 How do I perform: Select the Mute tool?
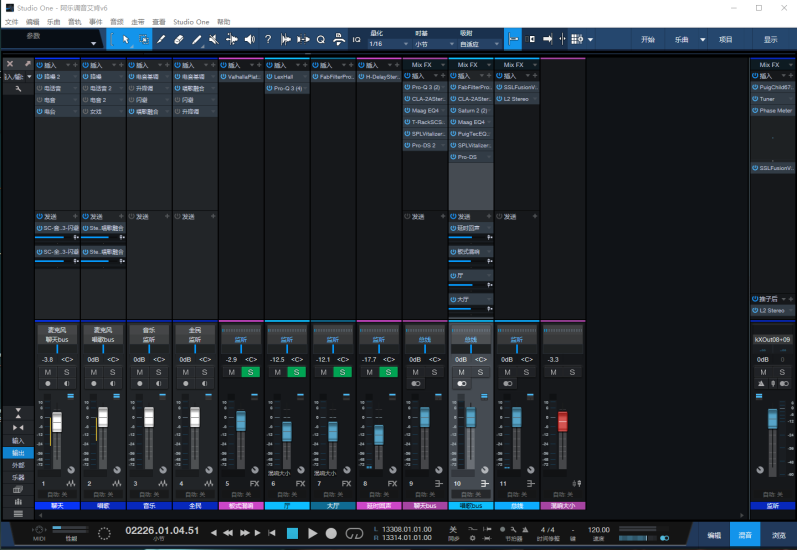[x=214, y=39]
